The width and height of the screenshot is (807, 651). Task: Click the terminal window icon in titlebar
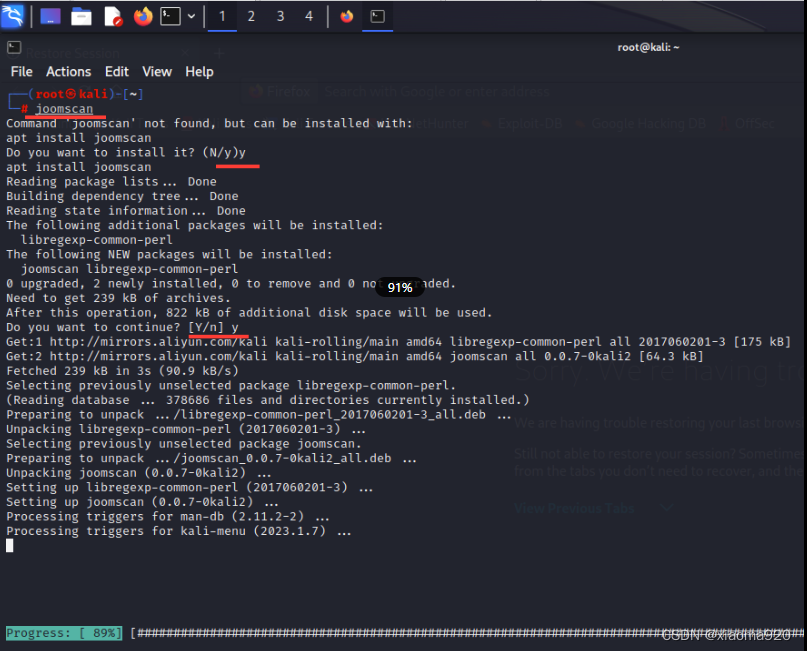coord(14,48)
